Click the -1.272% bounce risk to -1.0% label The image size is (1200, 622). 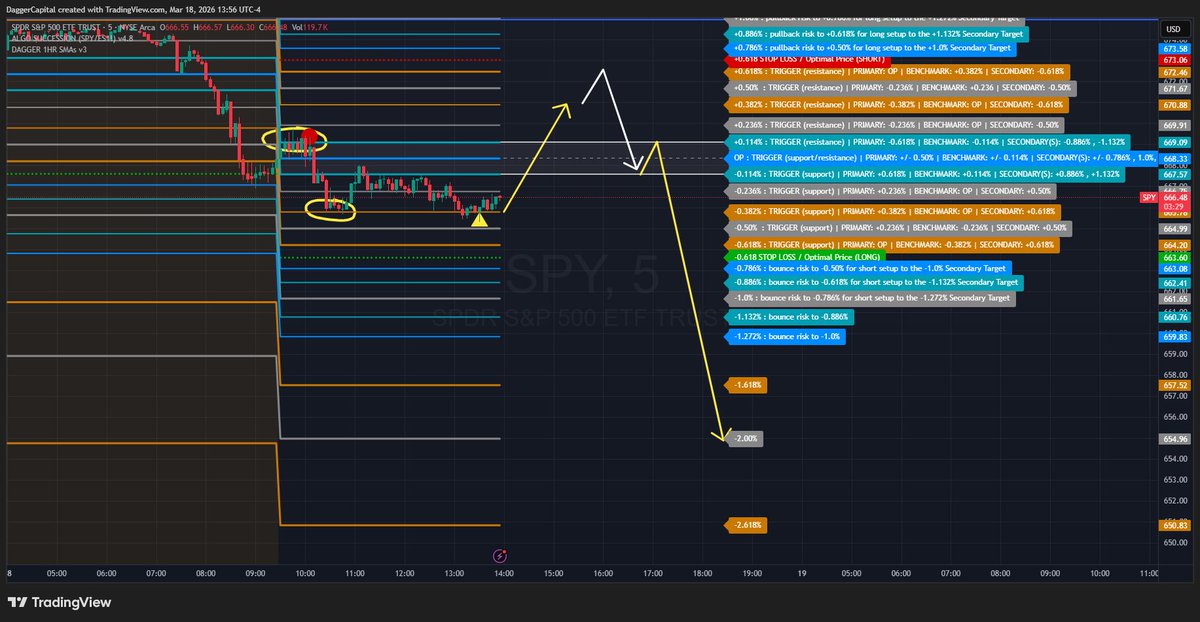[784, 337]
